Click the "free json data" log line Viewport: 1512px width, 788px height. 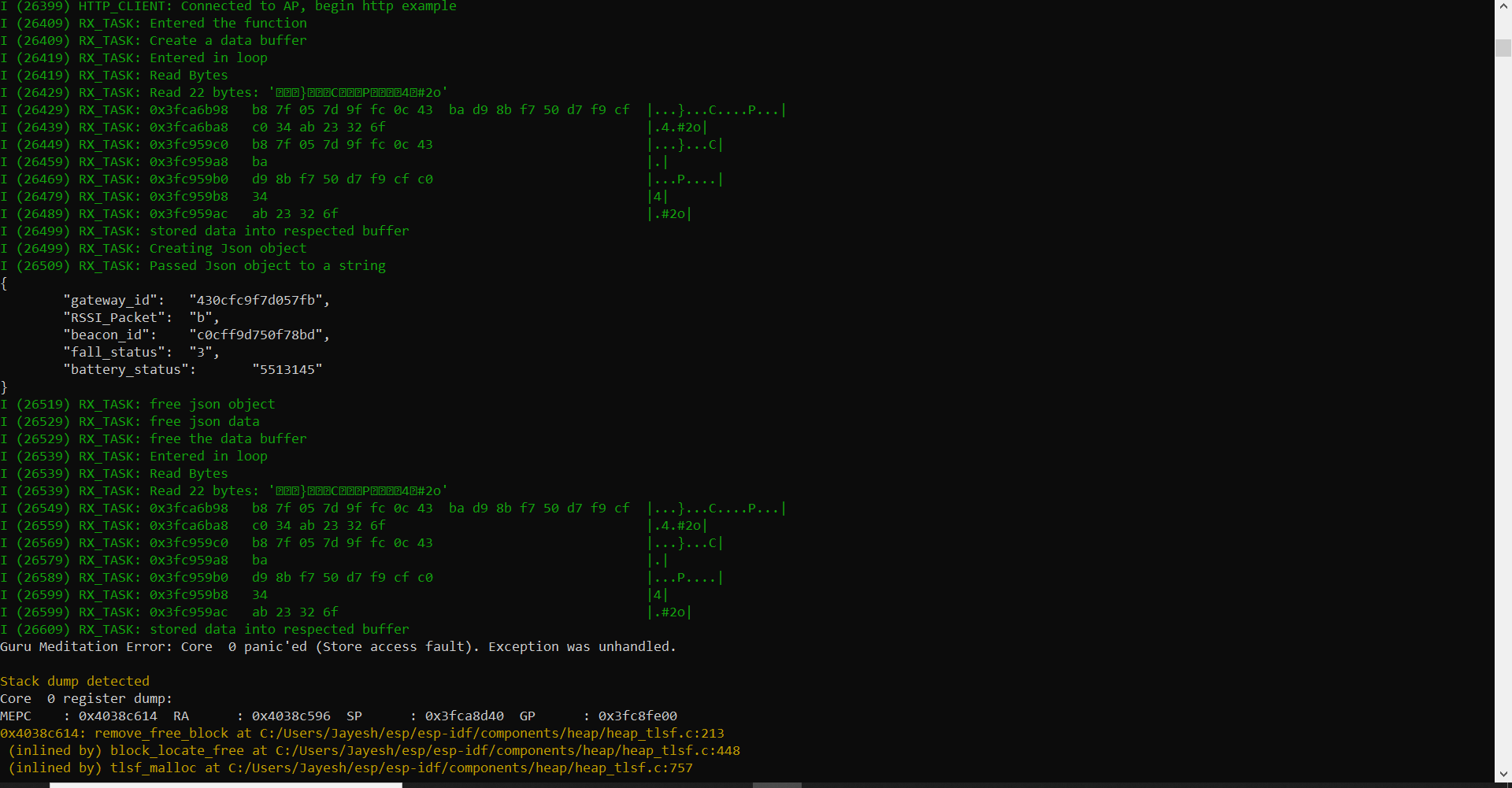130,421
